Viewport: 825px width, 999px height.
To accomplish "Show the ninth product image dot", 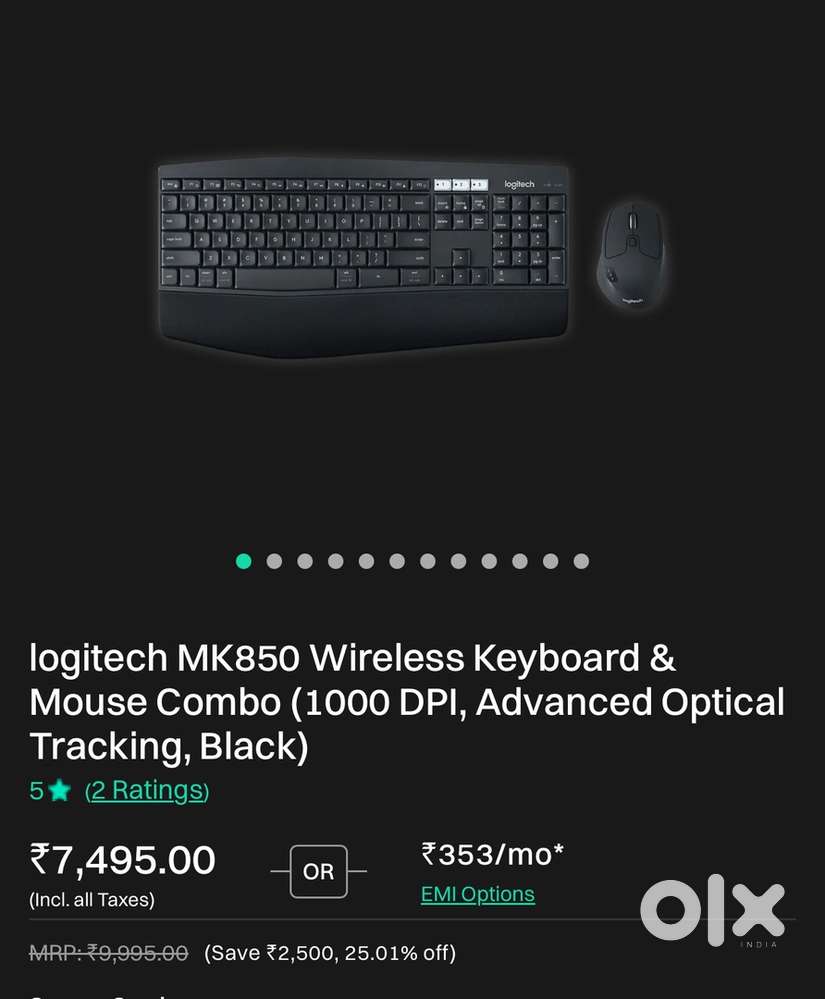I will point(489,561).
